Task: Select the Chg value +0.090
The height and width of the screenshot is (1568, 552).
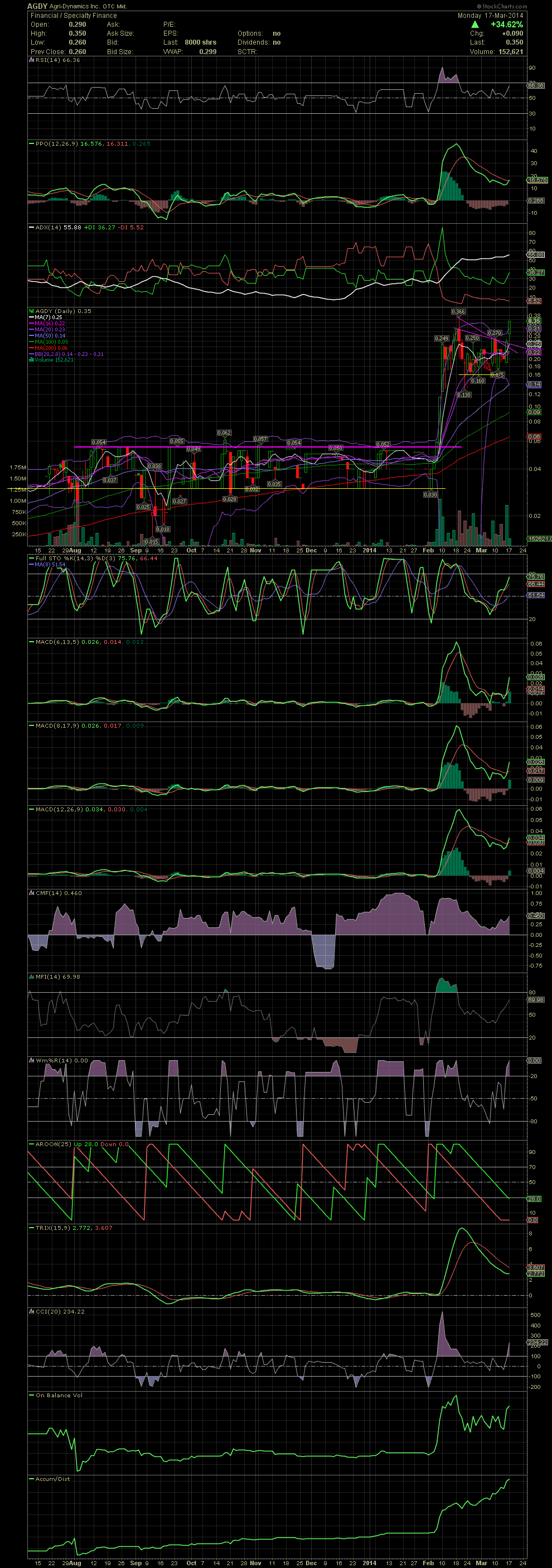Action: [x=512, y=33]
